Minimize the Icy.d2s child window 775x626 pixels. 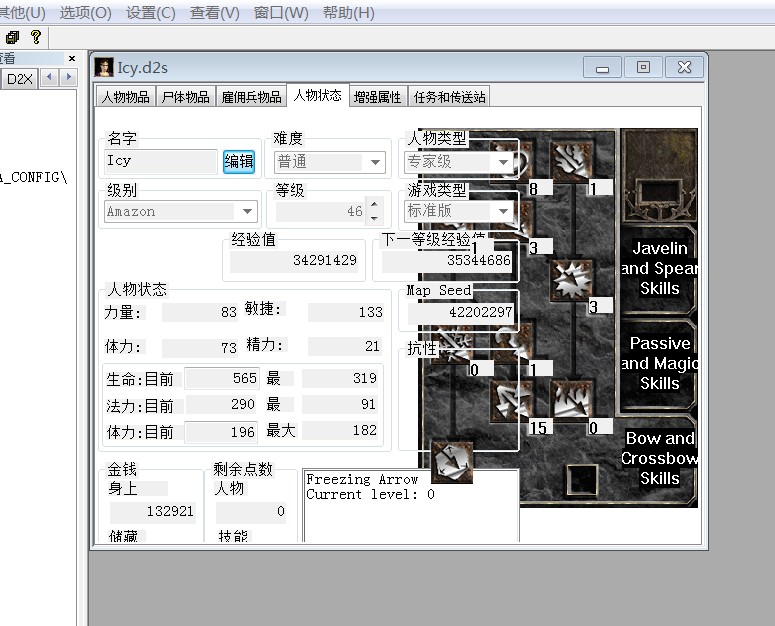602,67
